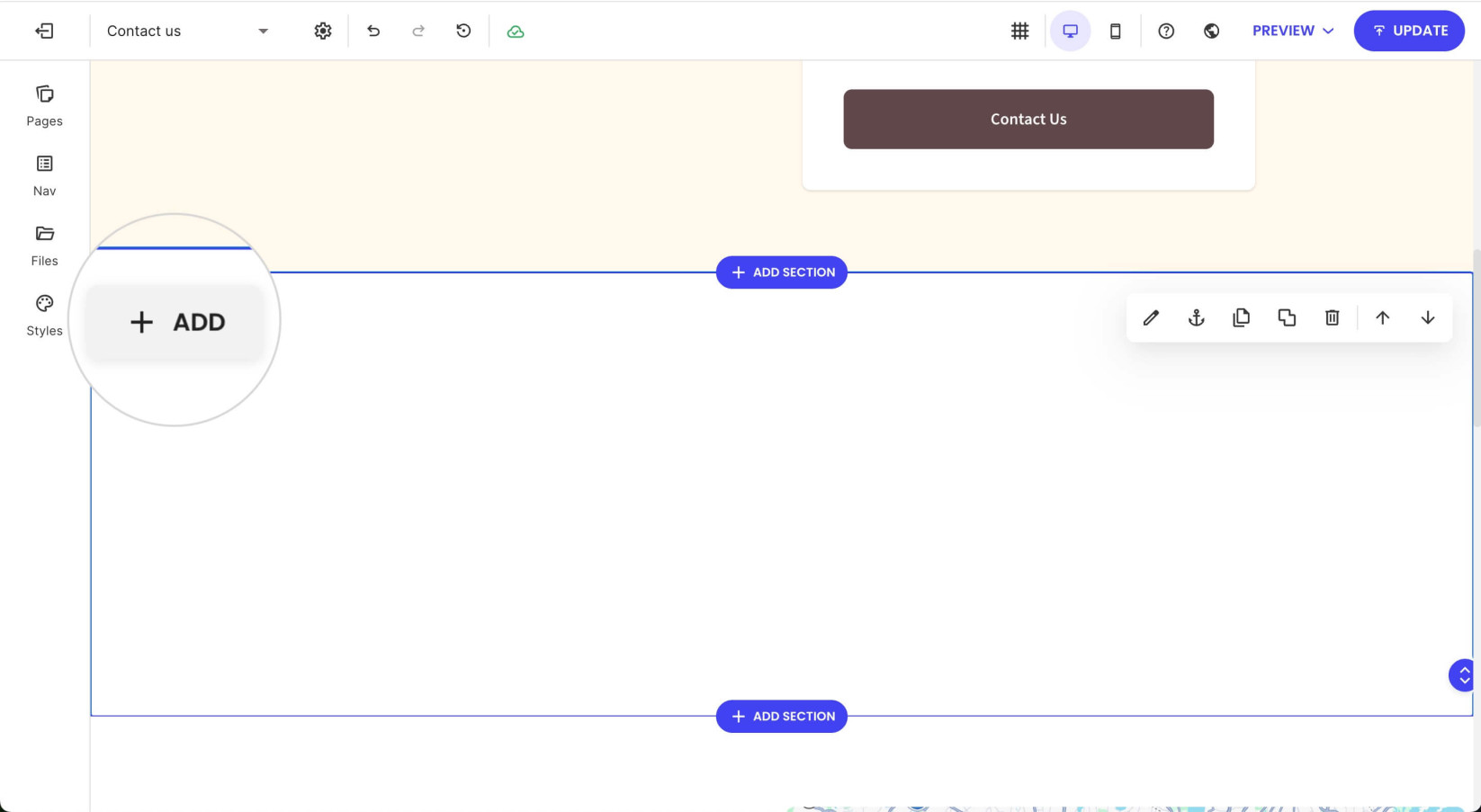
Task: Switch to desktop view
Action: (x=1070, y=31)
